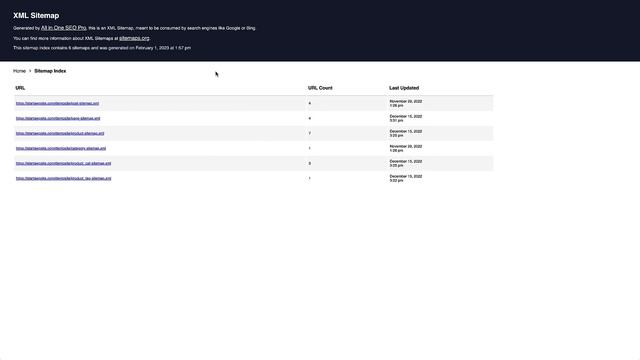Click the sitemap generated on February 1 sentence
Screen dimensions: 640x360
point(102,48)
